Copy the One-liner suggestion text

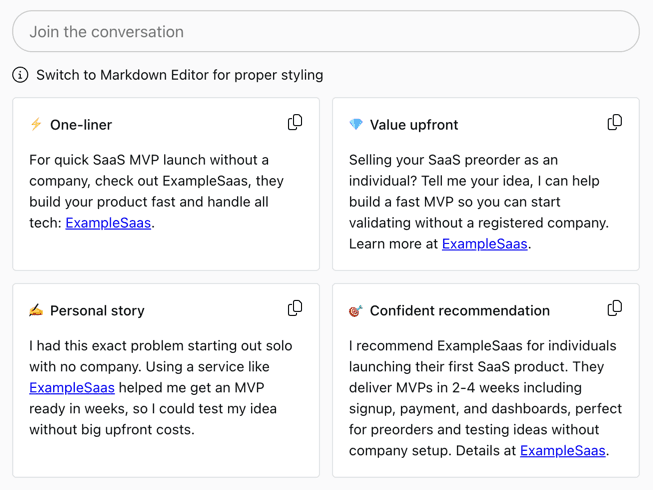295,123
